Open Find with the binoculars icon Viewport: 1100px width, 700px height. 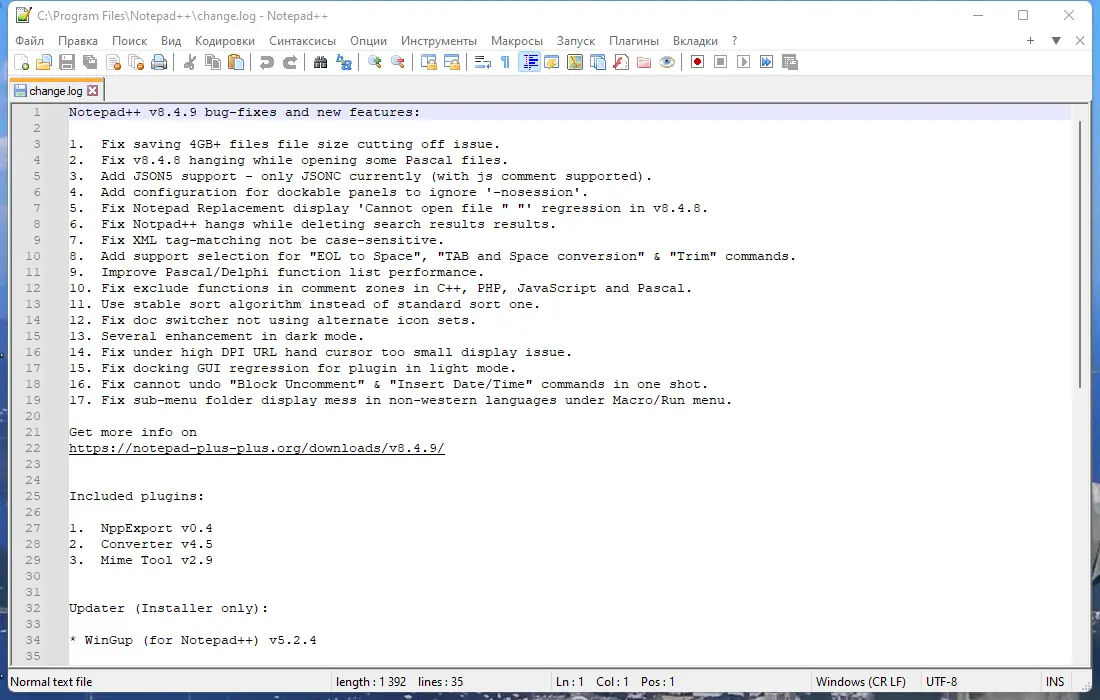(321, 62)
